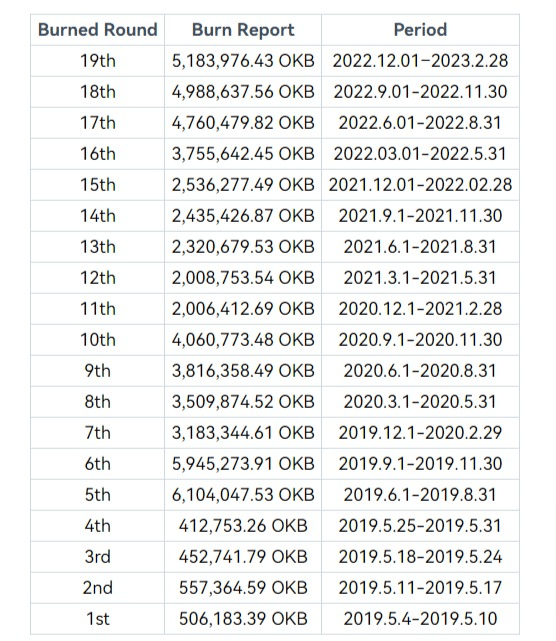The image size is (556, 641).
Task: Click period 2022.12.01–2023.2.28
Action: [x=420, y=61]
